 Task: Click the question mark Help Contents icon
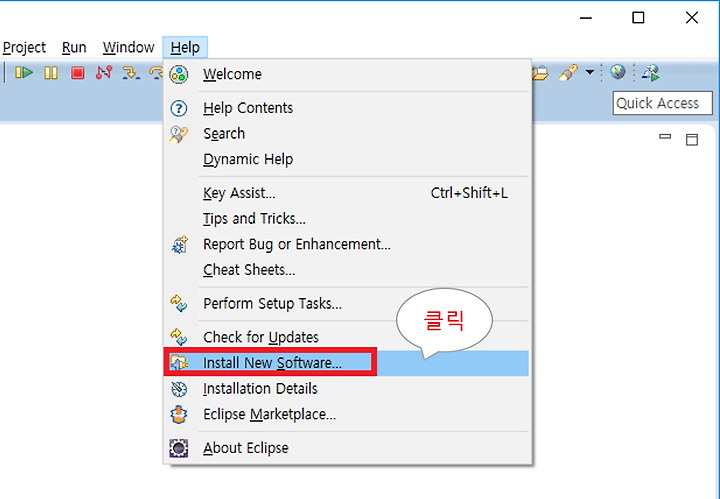pos(179,109)
